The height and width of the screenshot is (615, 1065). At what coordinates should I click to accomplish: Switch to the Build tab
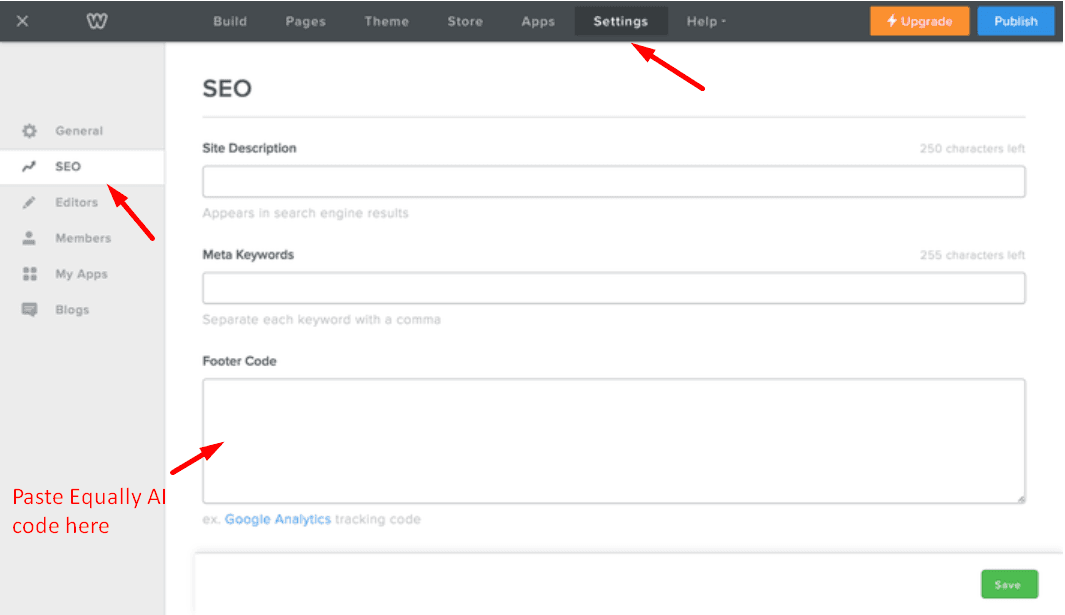tap(230, 21)
